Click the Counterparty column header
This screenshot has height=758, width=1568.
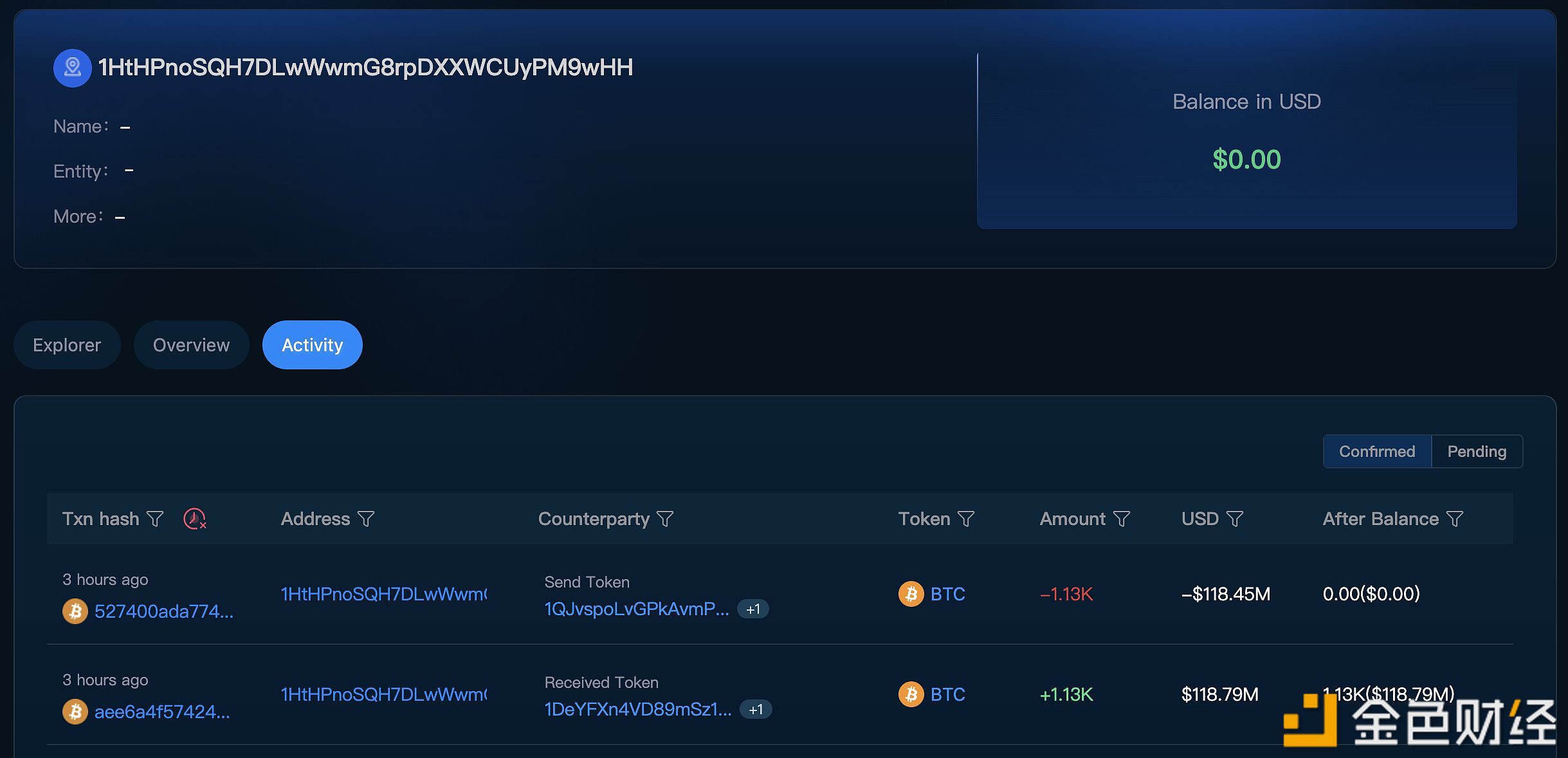coord(594,519)
